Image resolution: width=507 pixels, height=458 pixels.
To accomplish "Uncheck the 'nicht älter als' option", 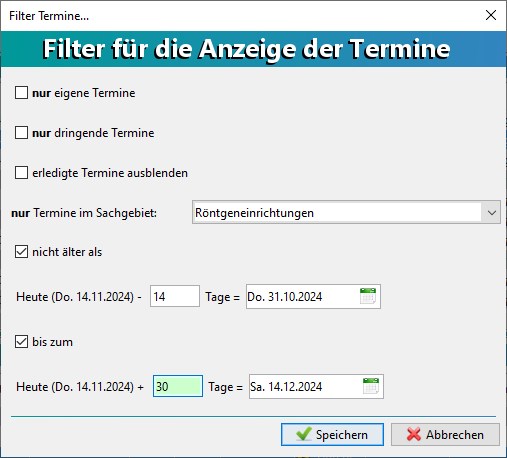I will [21, 252].
